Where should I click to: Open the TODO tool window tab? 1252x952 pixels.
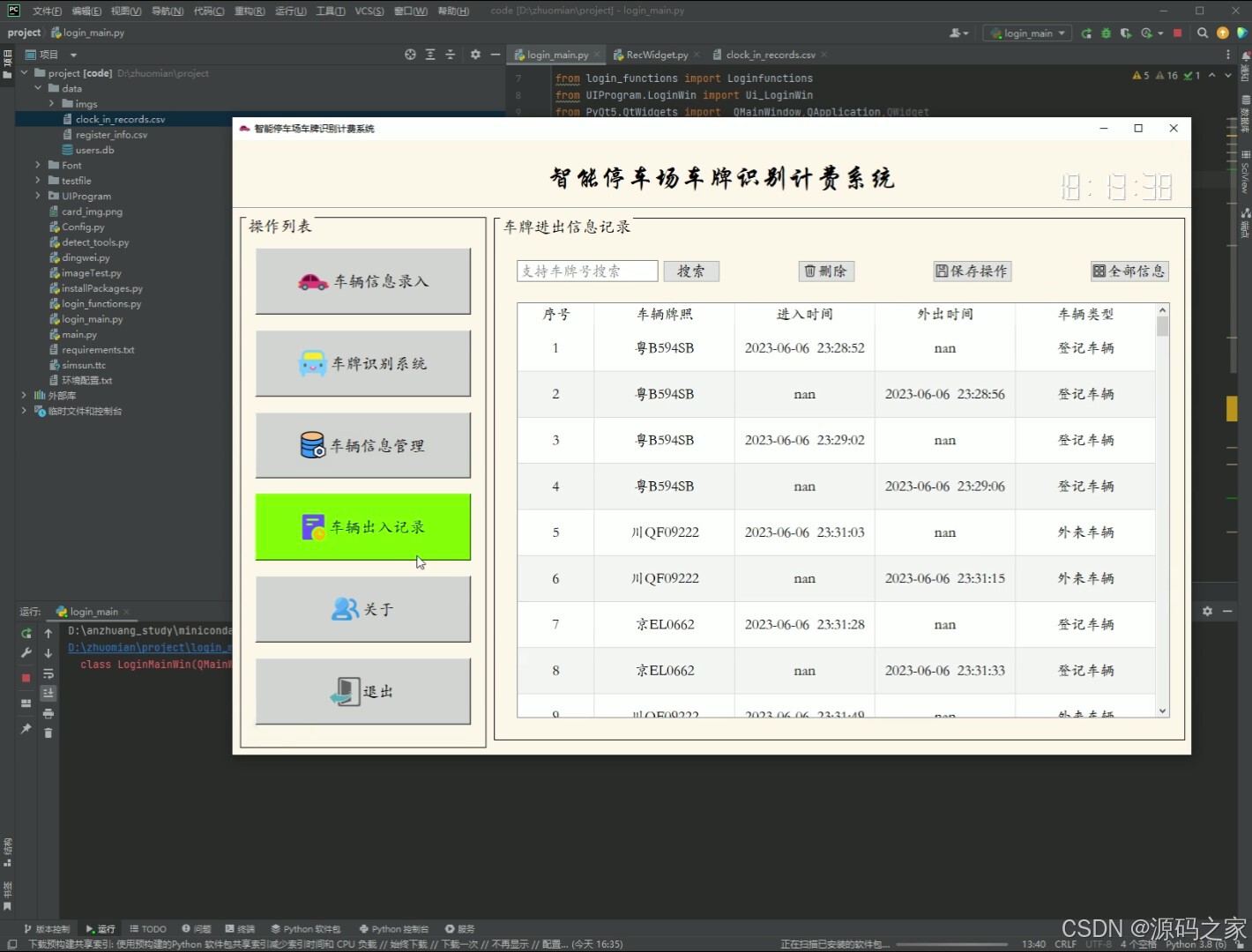coord(148,929)
